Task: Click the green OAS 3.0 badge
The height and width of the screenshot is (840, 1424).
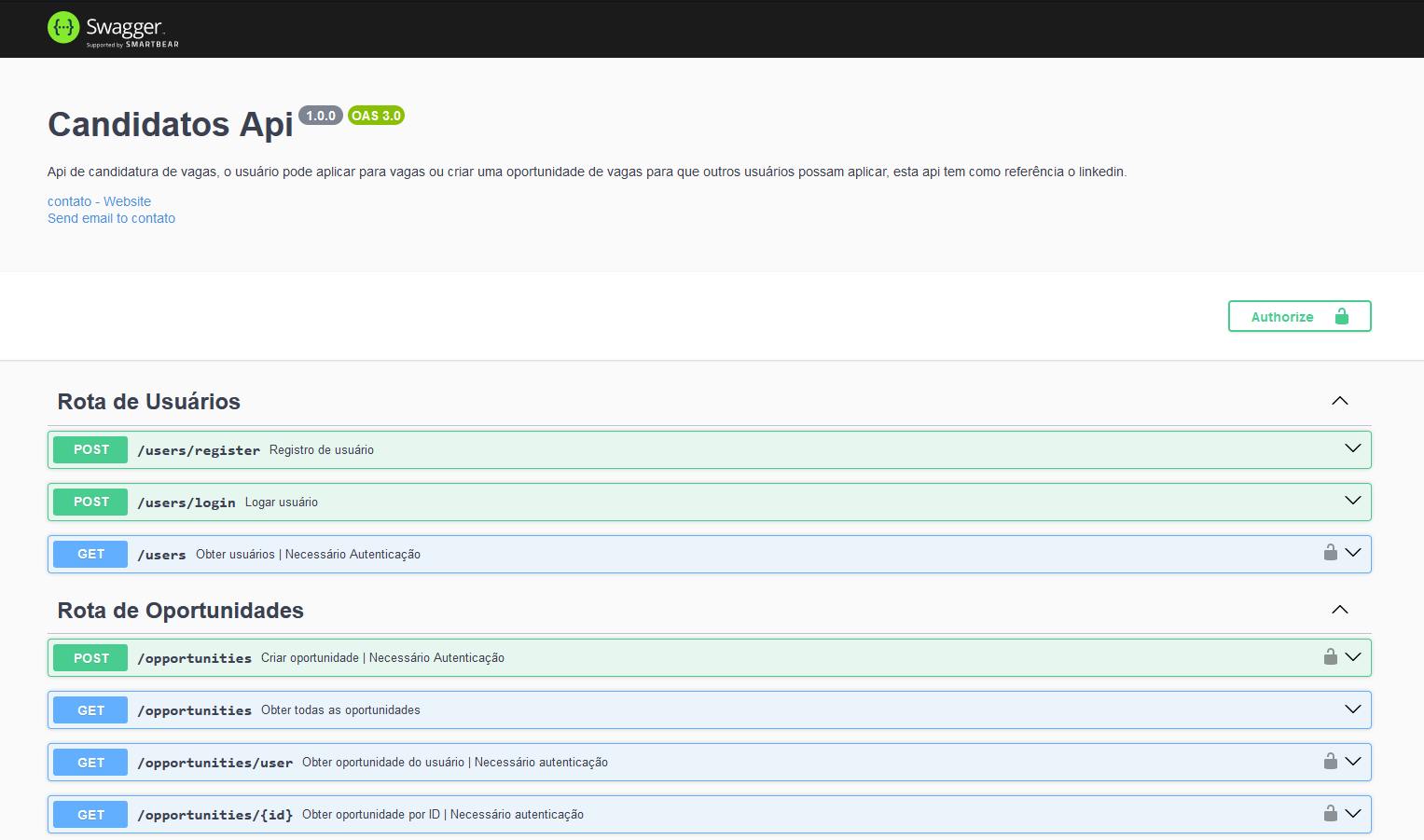Action: (376, 115)
